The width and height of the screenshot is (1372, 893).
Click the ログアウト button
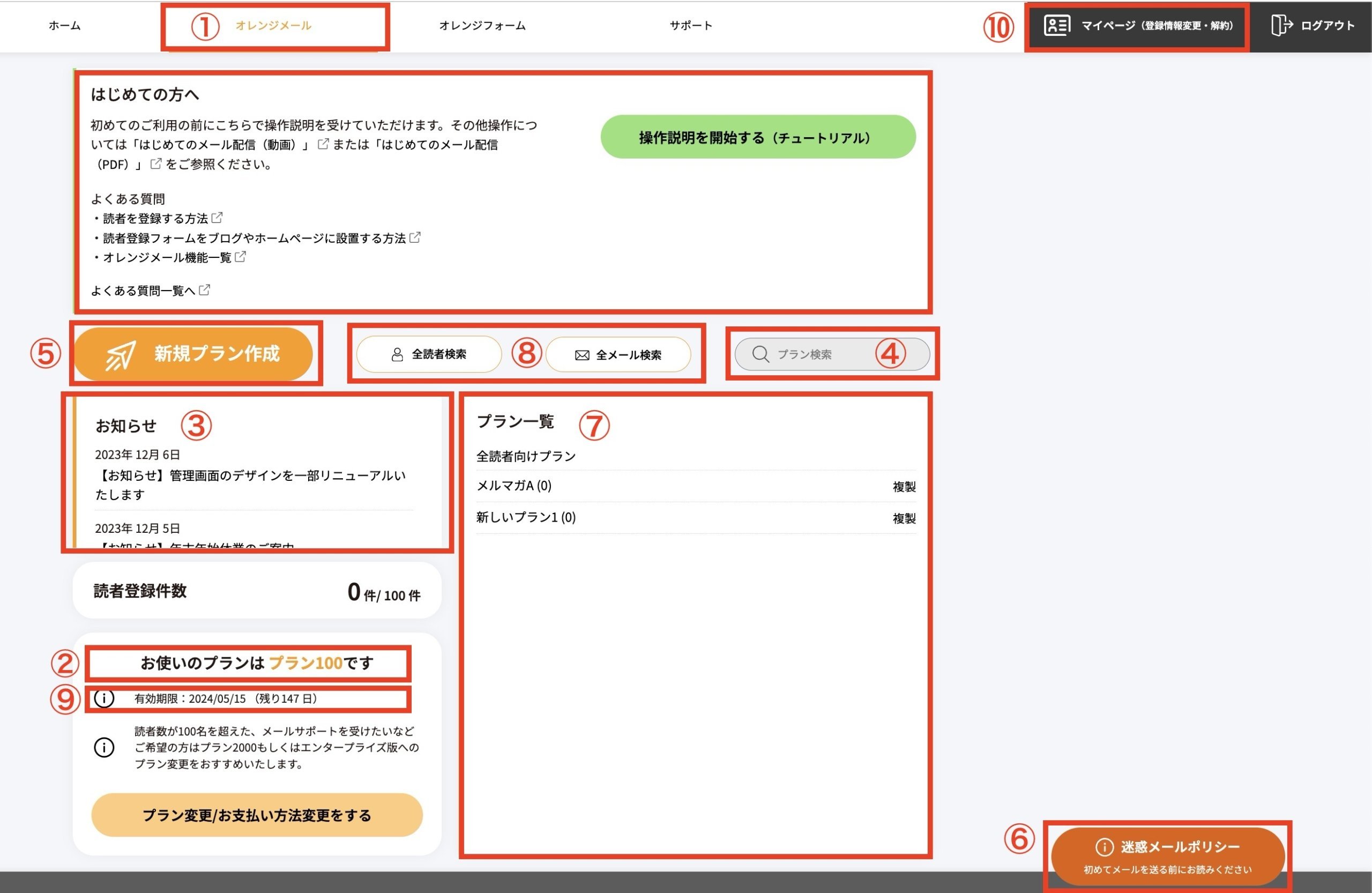coord(1313,25)
